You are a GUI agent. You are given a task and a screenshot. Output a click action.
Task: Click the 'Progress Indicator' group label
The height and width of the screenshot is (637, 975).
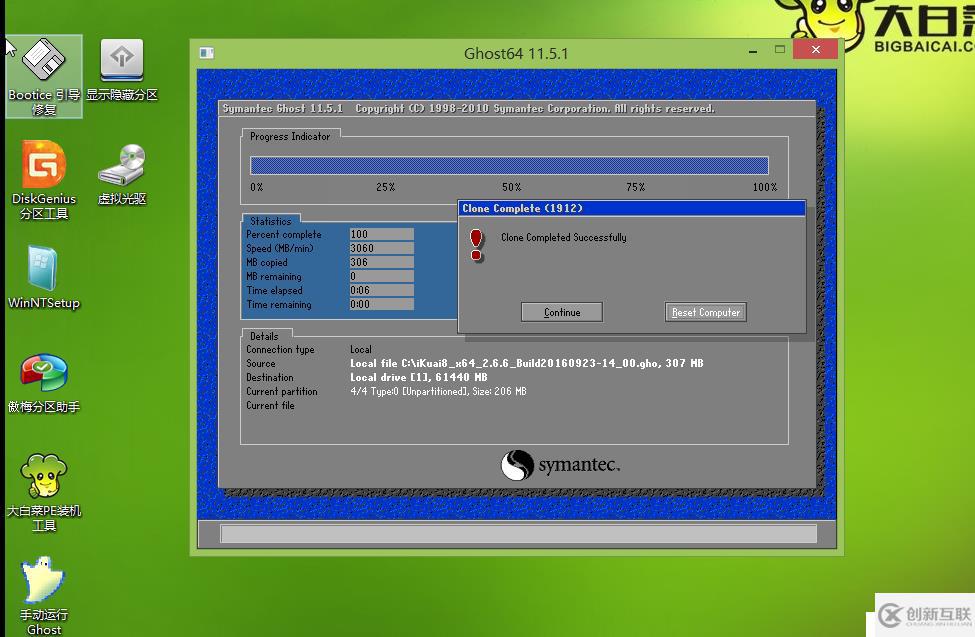click(290, 136)
